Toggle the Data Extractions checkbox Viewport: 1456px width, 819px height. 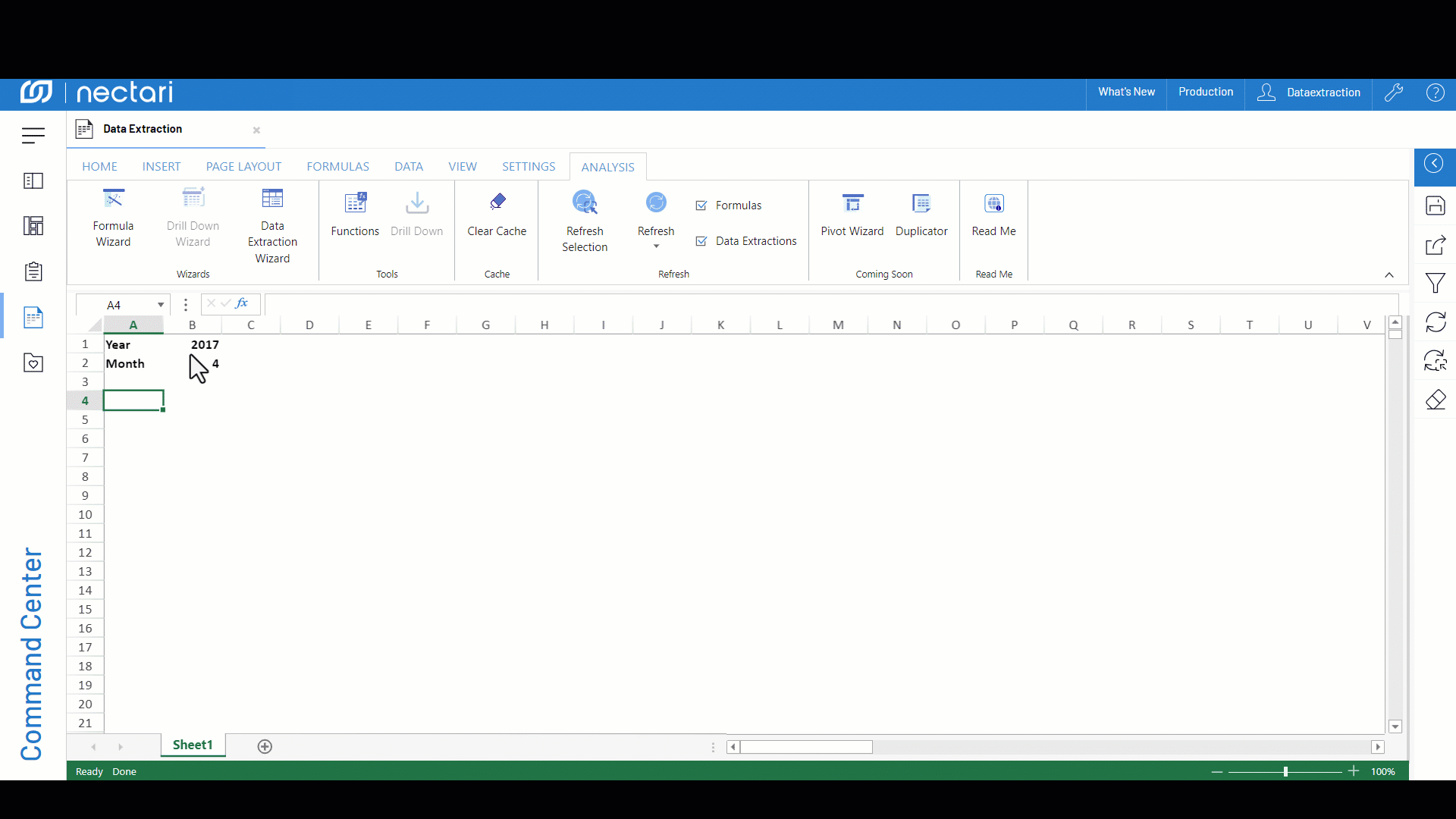click(x=701, y=241)
